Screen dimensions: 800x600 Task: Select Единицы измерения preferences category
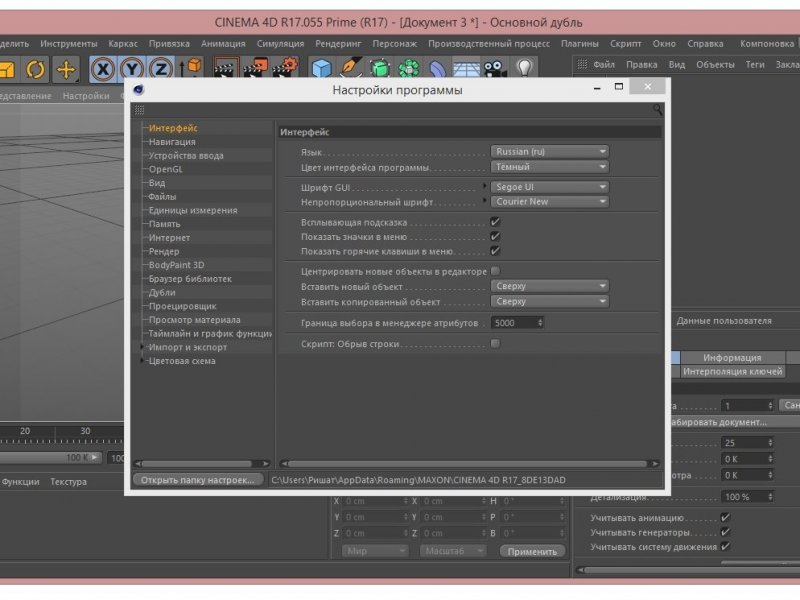pyautogui.click(x=193, y=210)
